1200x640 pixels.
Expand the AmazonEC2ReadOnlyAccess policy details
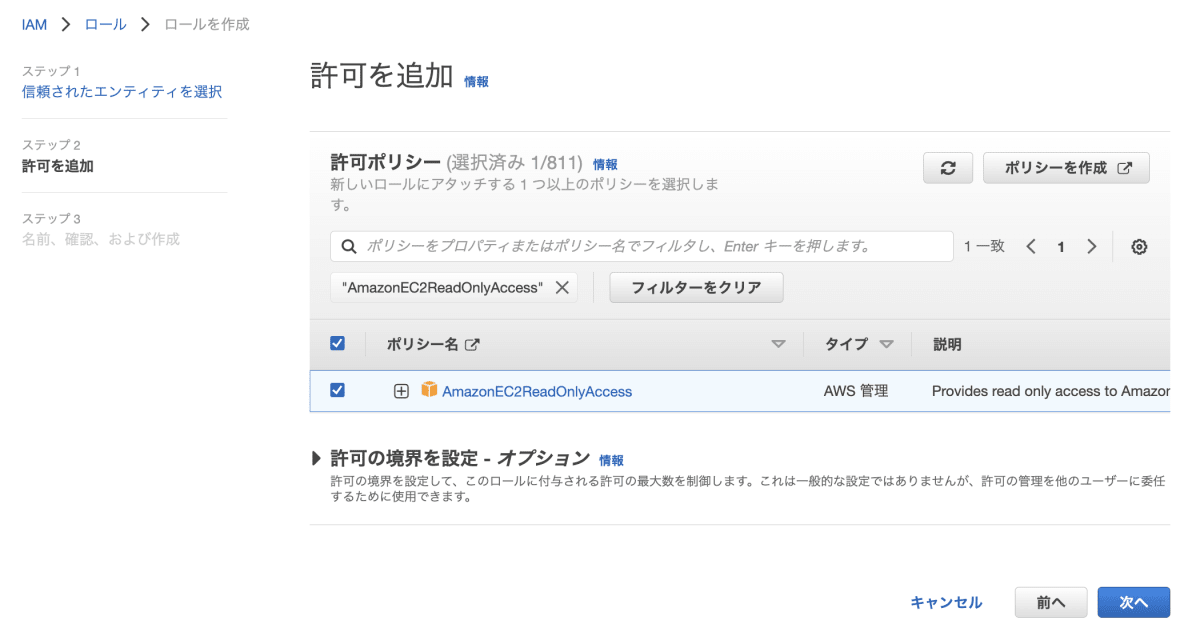[x=400, y=391]
